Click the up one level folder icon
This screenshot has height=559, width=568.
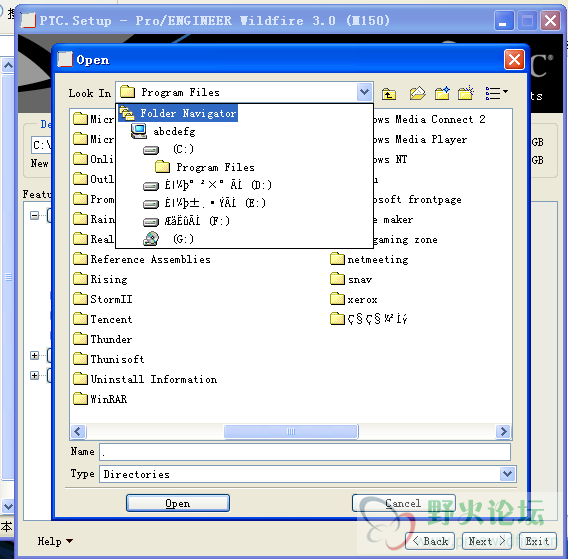point(389,94)
